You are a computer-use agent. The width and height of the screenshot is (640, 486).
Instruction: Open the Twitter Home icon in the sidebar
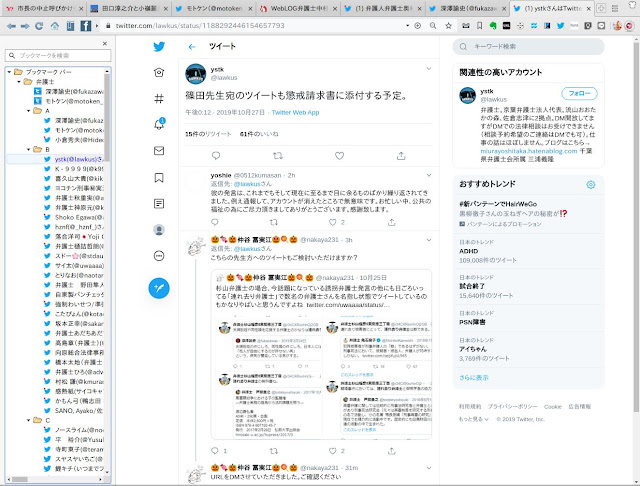(x=159, y=73)
